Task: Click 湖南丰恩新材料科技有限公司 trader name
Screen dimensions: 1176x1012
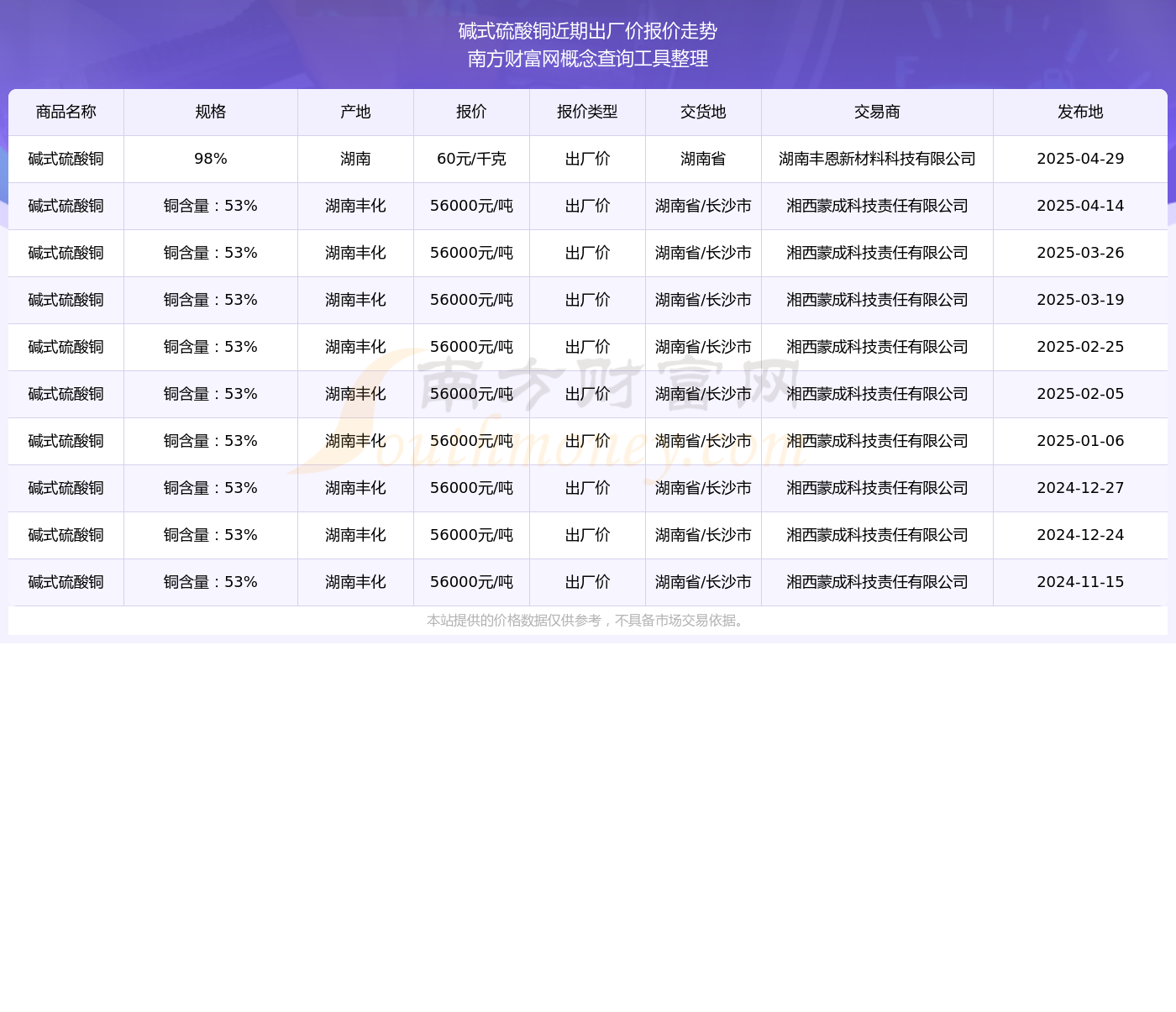Action: coord(877,160)
